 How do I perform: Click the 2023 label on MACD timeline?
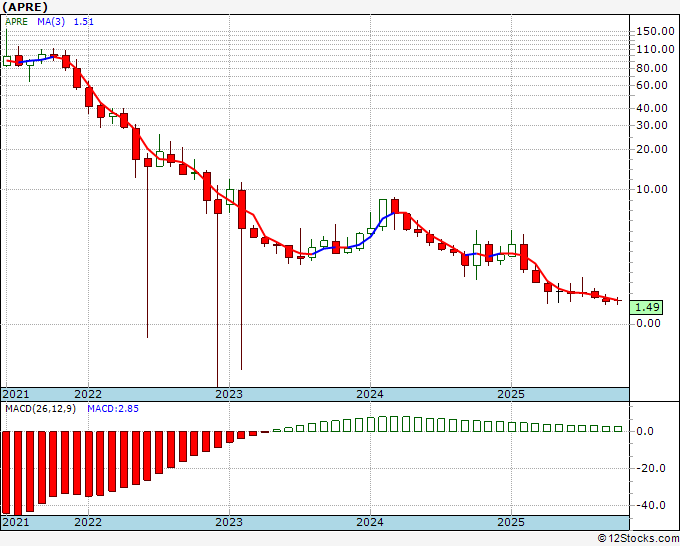click(x=229, y=522)
